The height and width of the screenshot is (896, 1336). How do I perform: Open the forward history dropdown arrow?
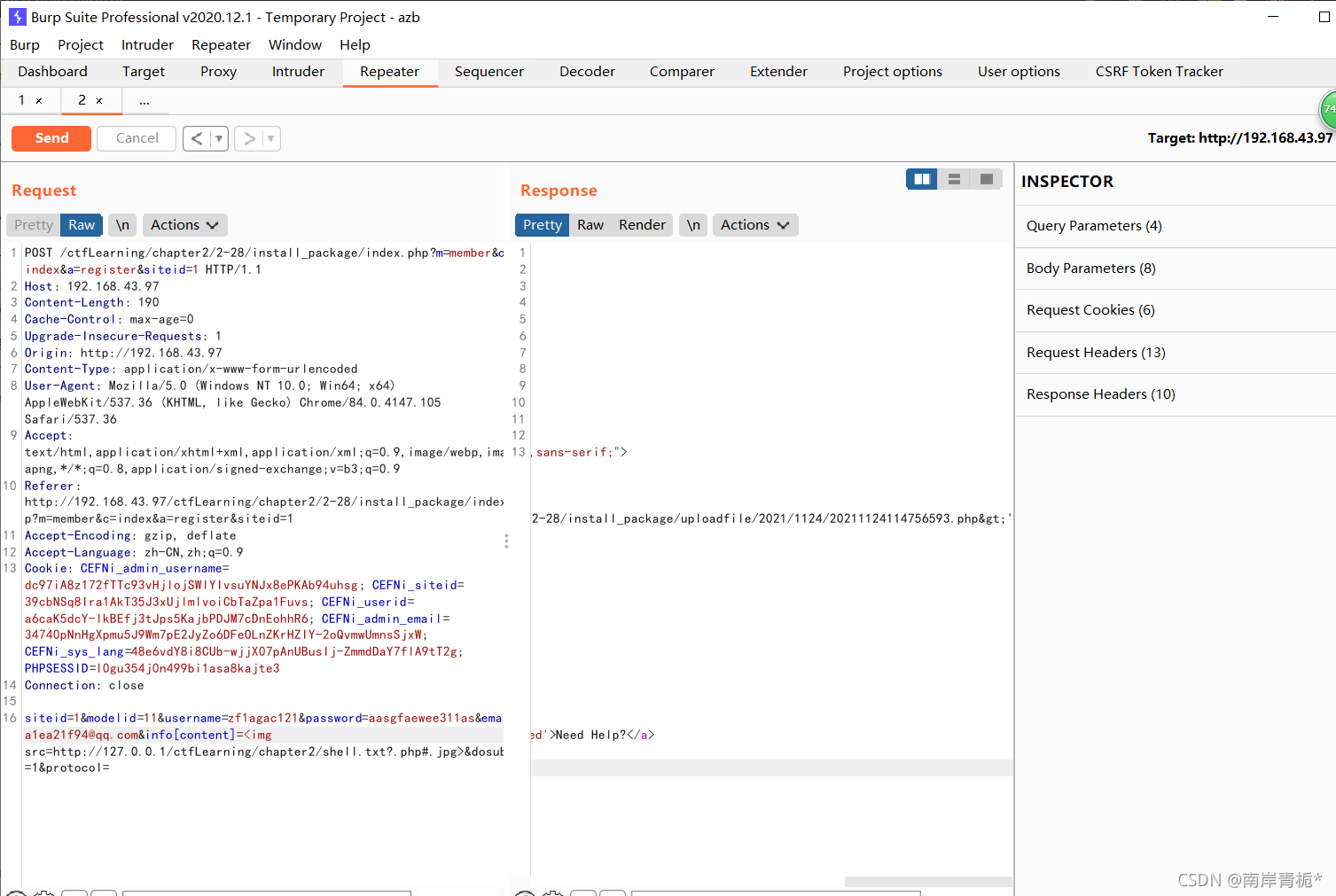pyautogui.click(x=271, y=138)
